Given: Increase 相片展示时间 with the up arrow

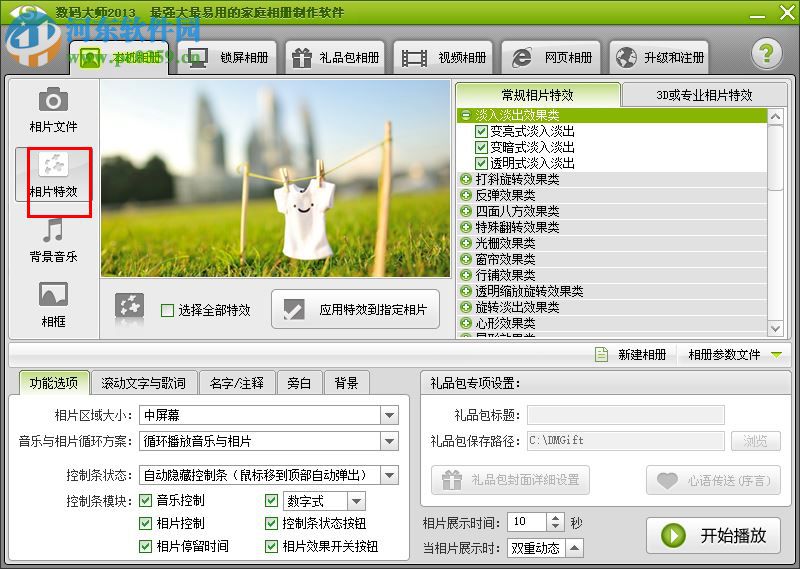Looking at the screenshot, I should click(556, 517).
